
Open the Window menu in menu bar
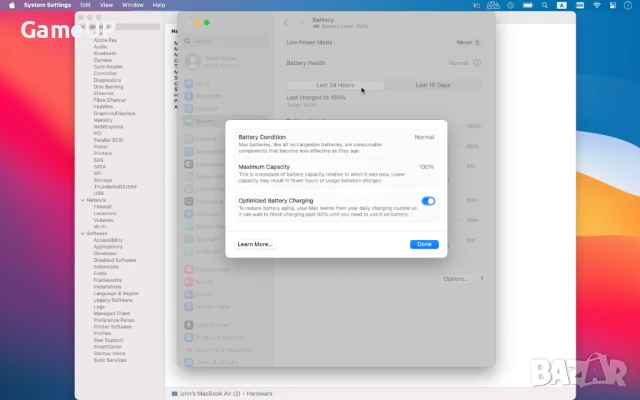pos(130,5)
